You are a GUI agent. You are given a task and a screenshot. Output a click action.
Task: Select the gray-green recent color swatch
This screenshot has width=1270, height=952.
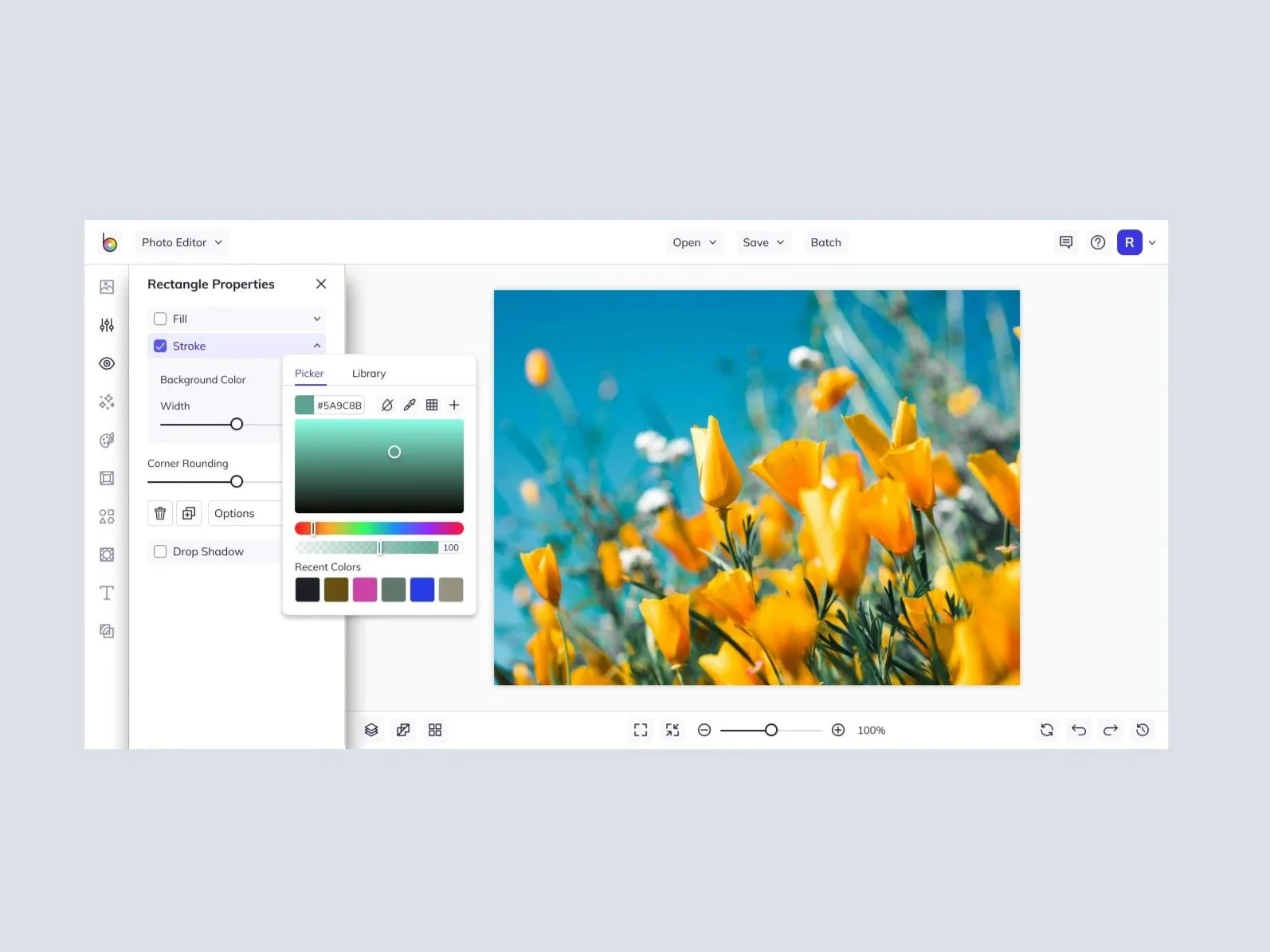[x=394, y=590]
